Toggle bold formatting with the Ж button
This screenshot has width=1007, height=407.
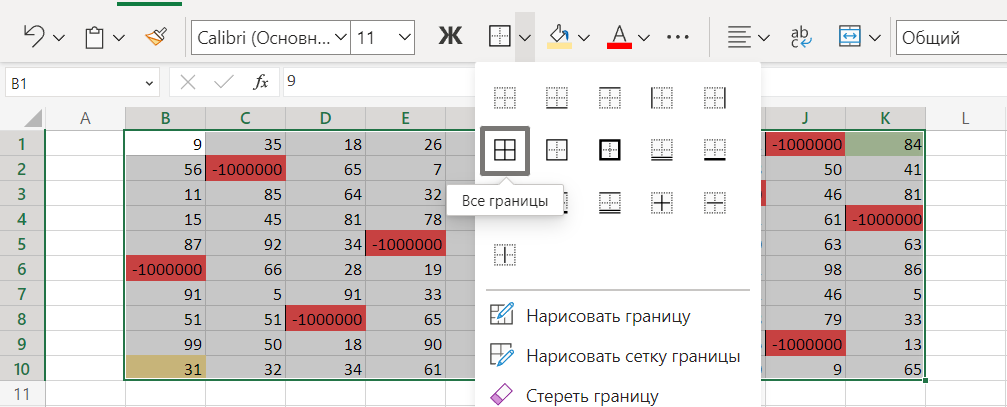coord(451,38)
